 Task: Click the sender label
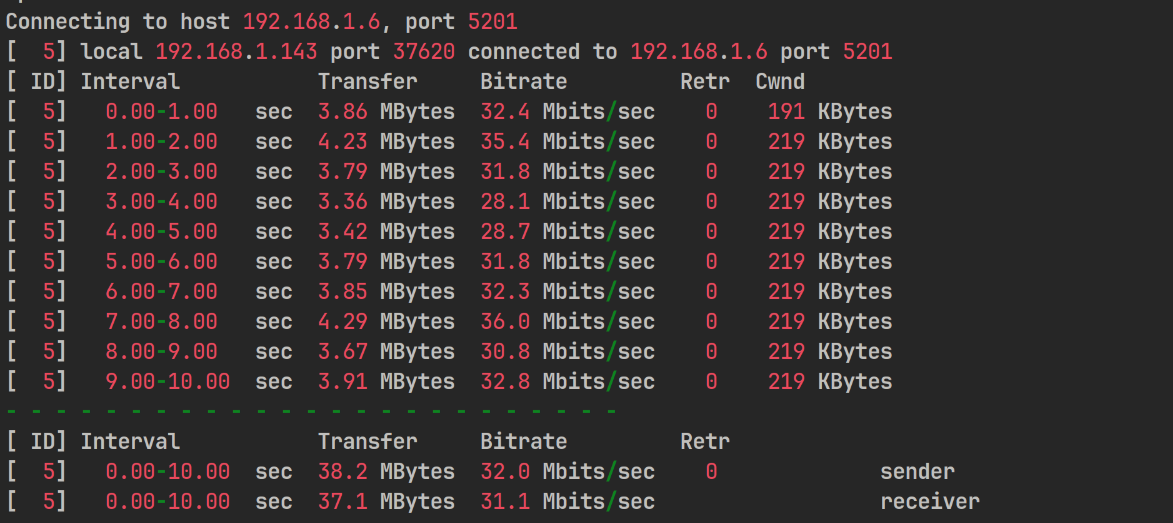coord(917,471)
